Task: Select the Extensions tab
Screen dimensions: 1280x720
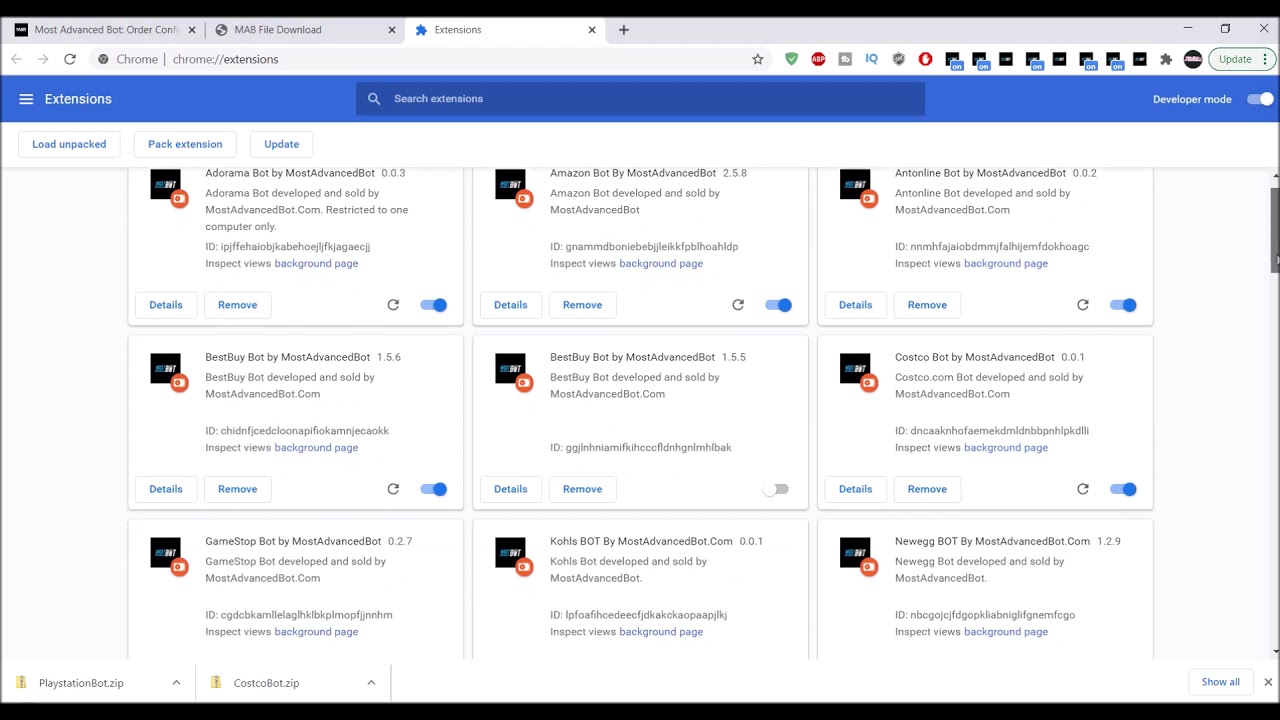Action: point(506,30)
